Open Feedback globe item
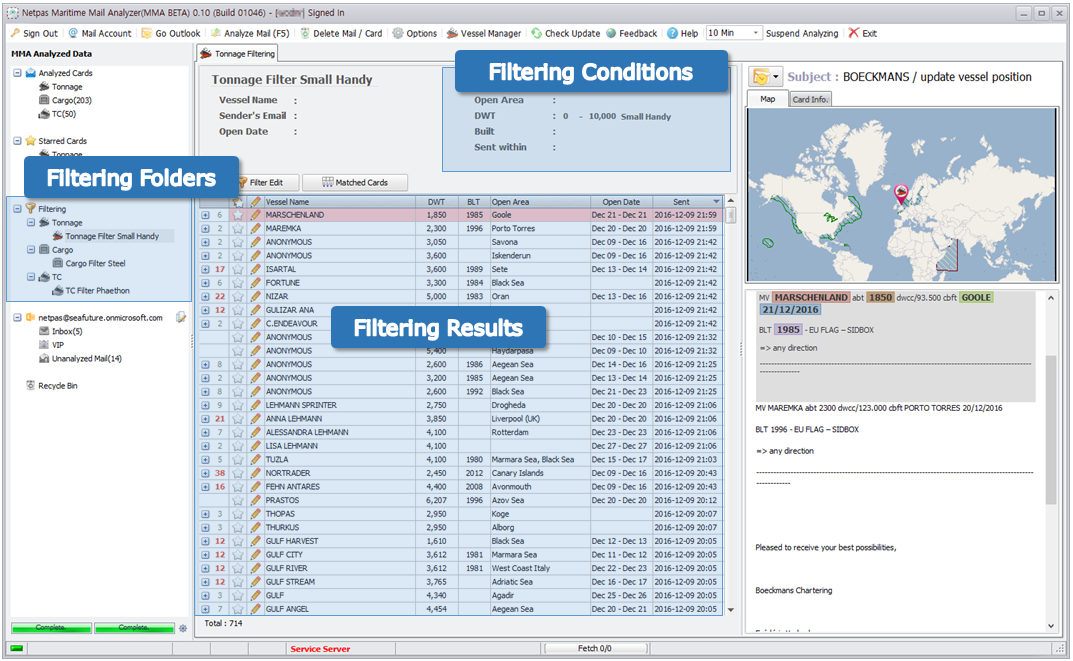 (x=631, y=33)
